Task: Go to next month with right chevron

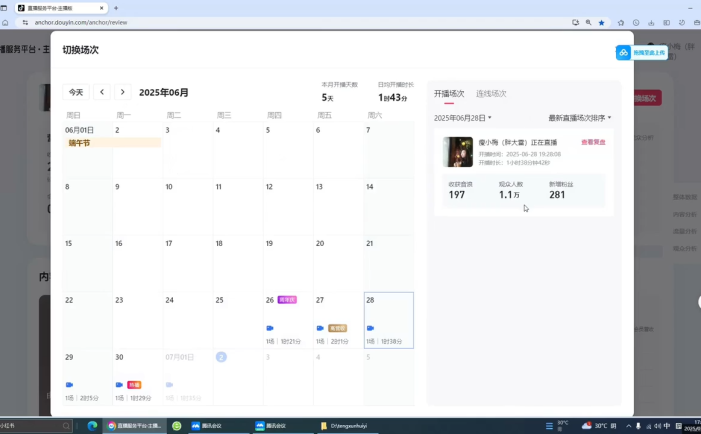Action: pos(122,92)
